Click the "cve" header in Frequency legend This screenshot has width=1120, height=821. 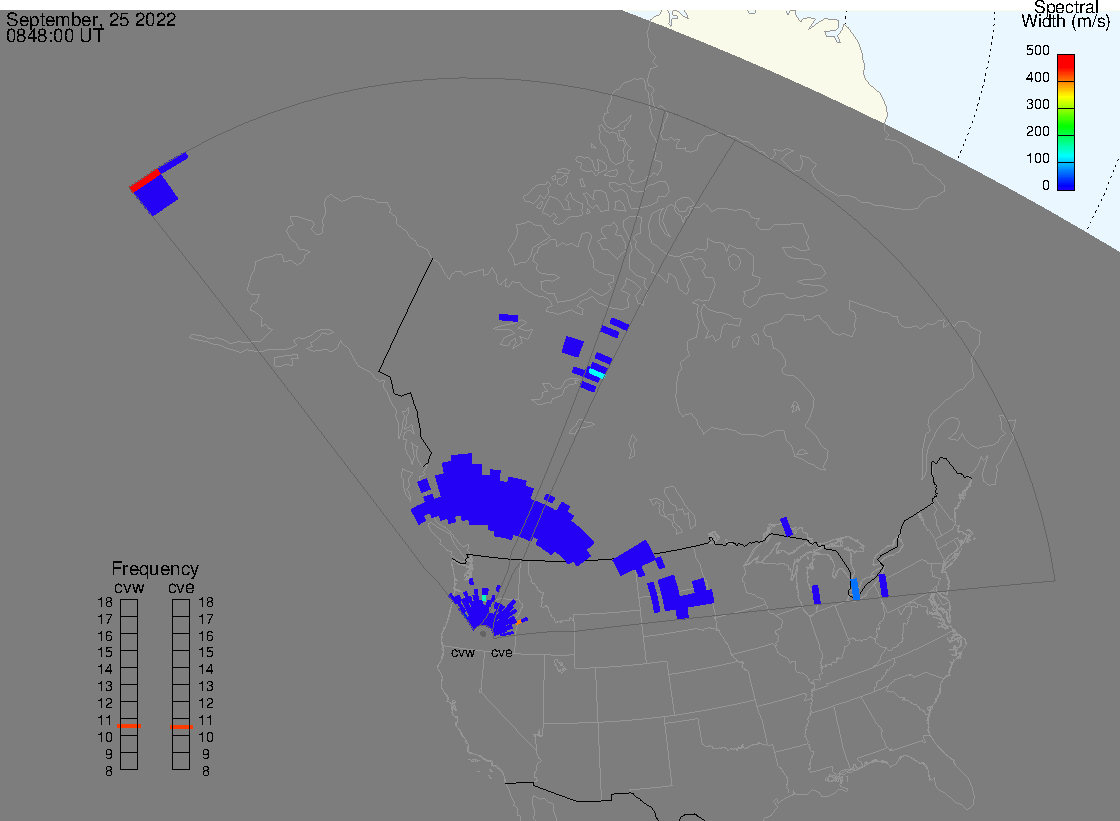[x=181, y=587]
